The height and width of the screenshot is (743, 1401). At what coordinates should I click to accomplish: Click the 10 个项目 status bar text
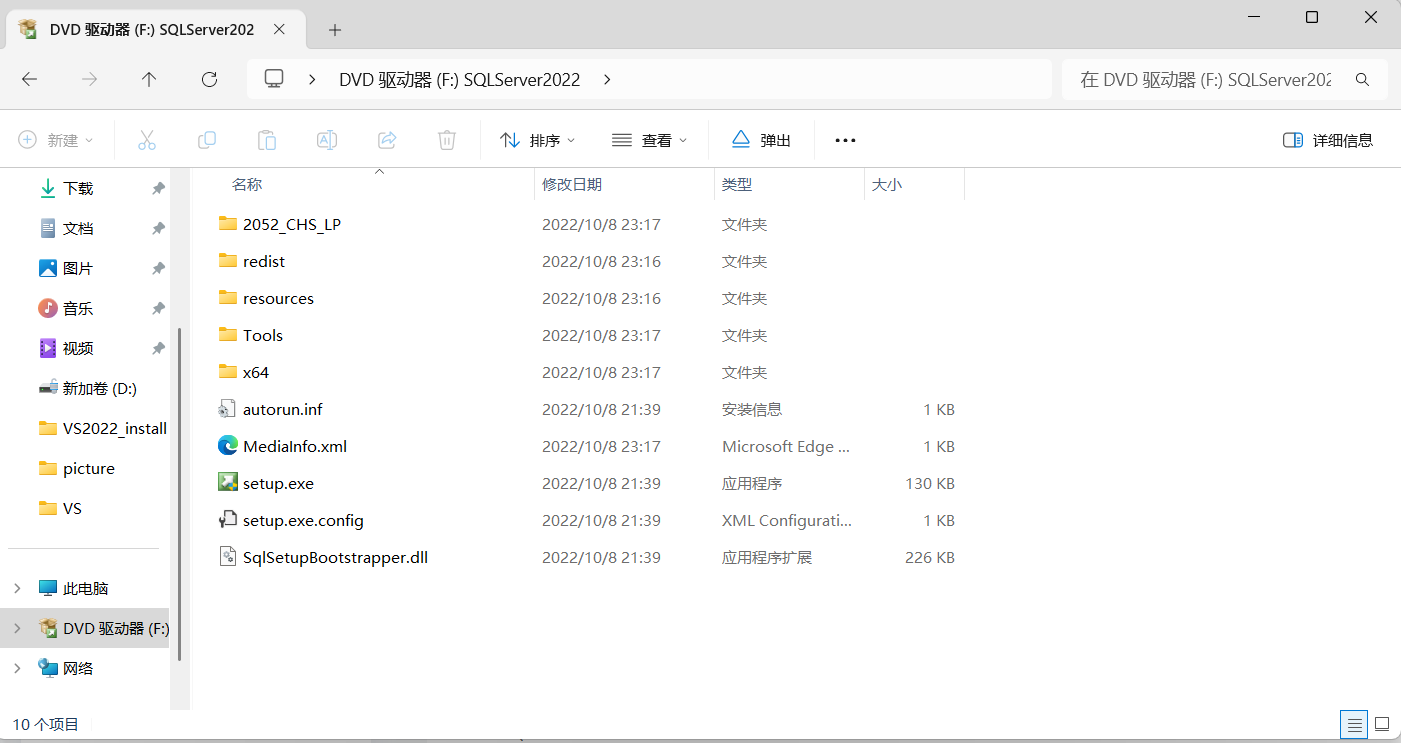[45, 724]
